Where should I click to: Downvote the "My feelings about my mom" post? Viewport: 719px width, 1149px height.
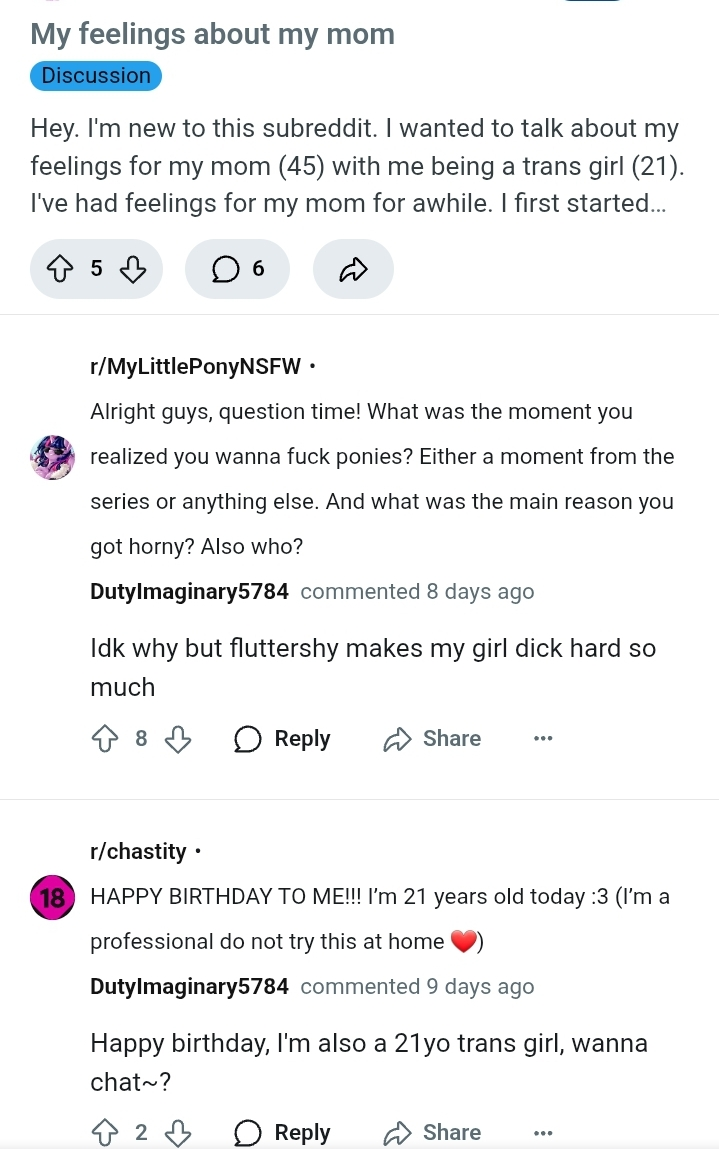[x=133, y=268]
